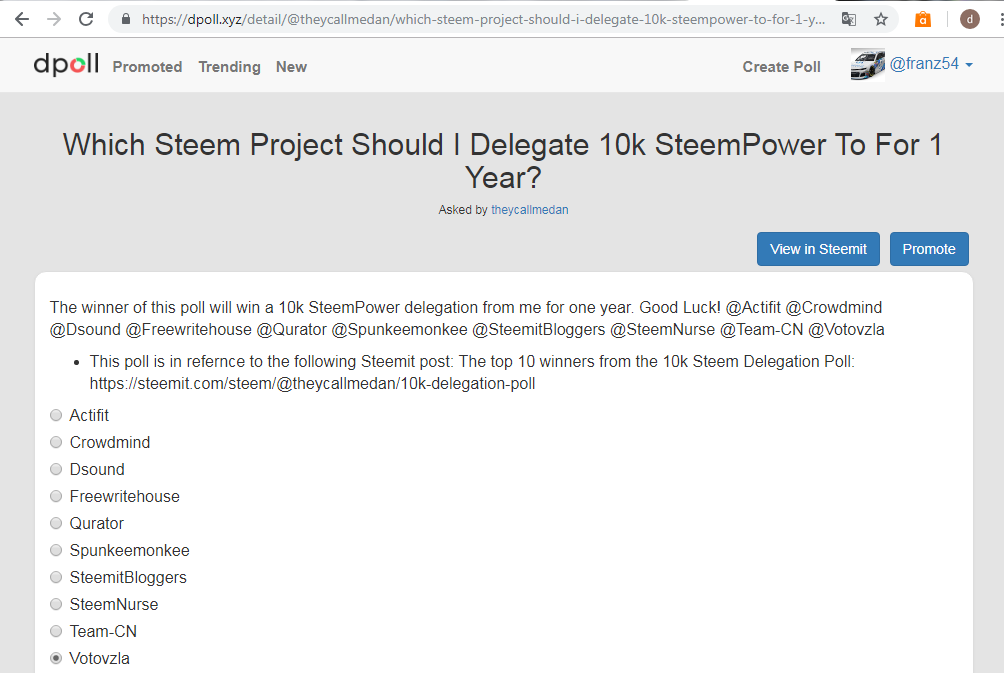The image size is (1004, 673).
Task: Select the SteemNurse radio button
Action: click(56, 604)
